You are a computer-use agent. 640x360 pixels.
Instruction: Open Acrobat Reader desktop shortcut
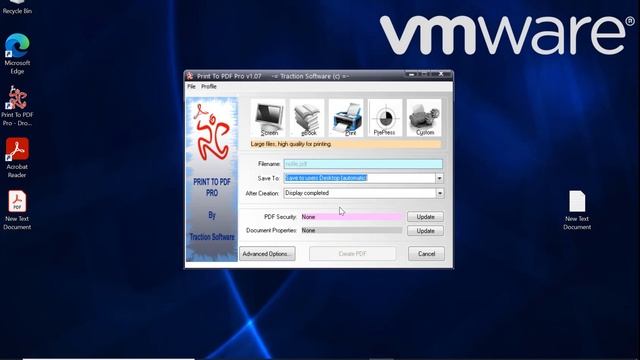pos(17,158)
